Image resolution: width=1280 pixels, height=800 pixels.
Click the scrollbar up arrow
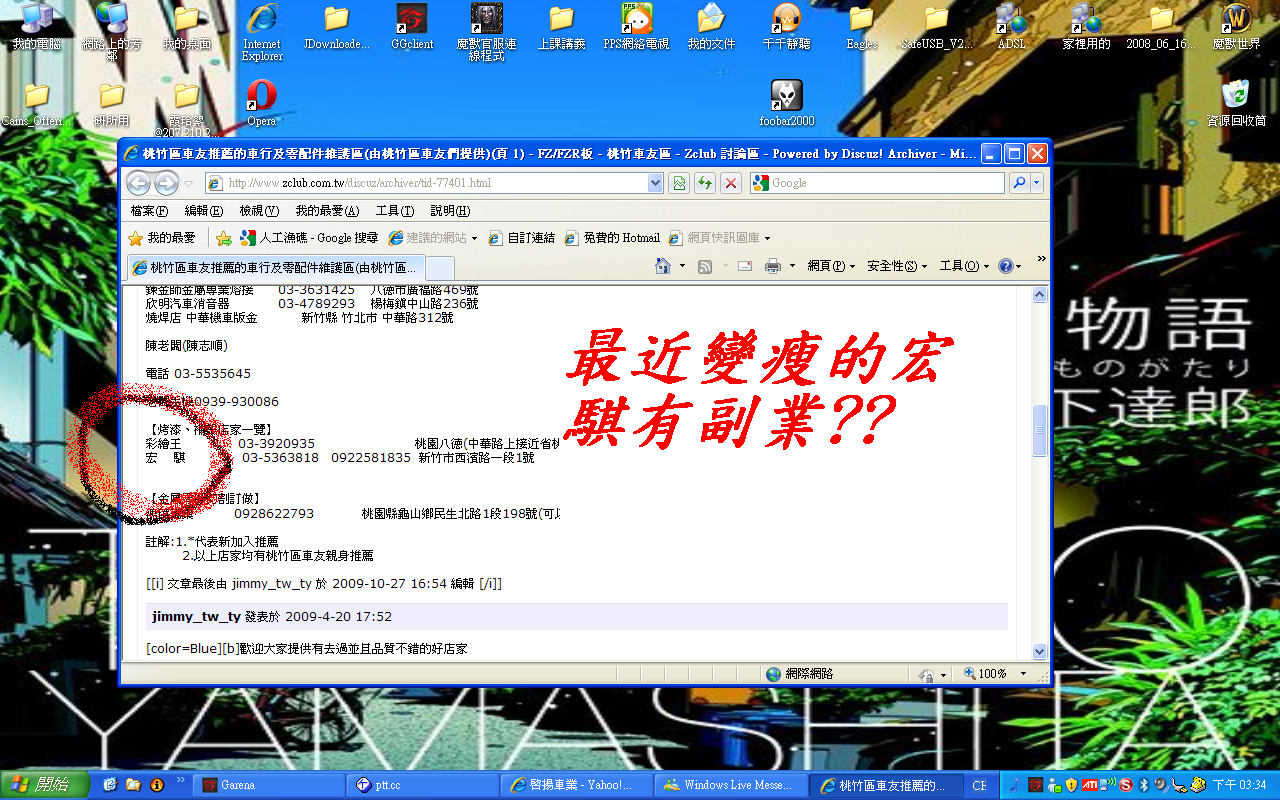tap(1040, 295)
